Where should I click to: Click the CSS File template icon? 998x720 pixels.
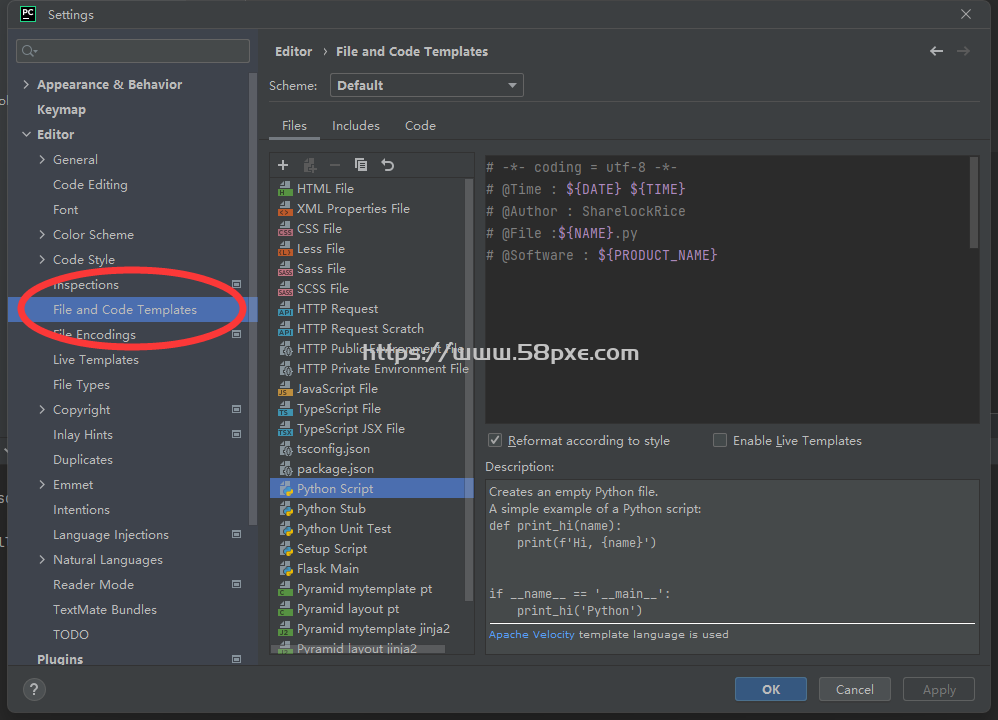pos(285,229)
